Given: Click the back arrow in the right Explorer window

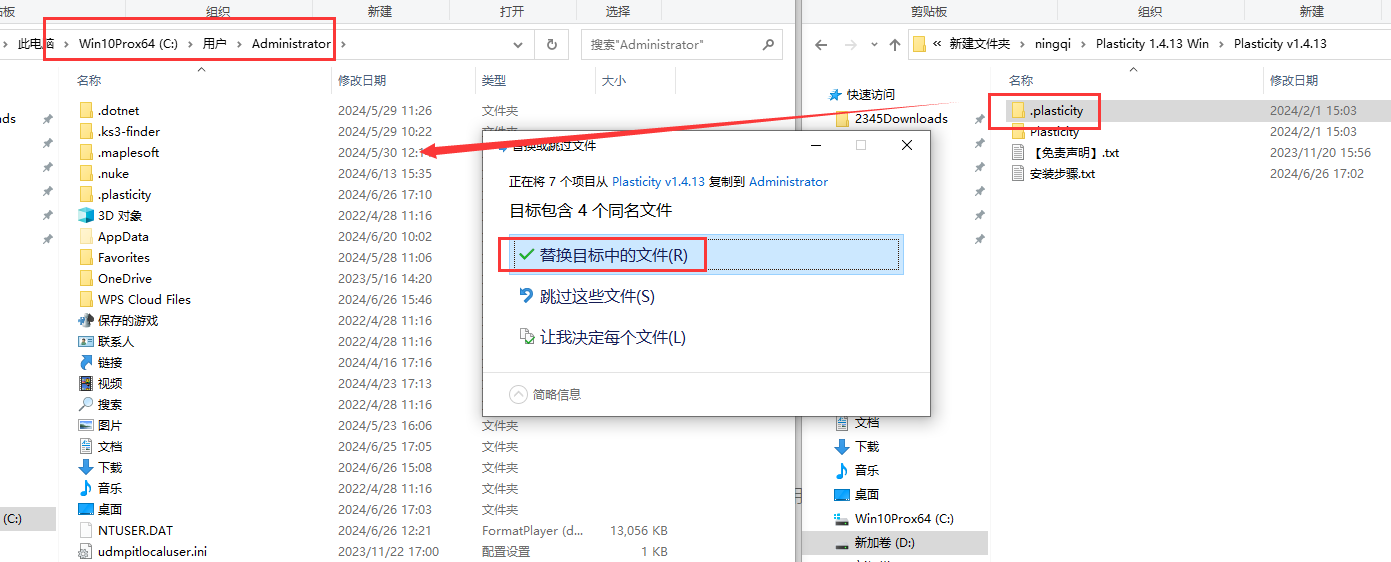Looking at the screenshot, I should [820, 45].
